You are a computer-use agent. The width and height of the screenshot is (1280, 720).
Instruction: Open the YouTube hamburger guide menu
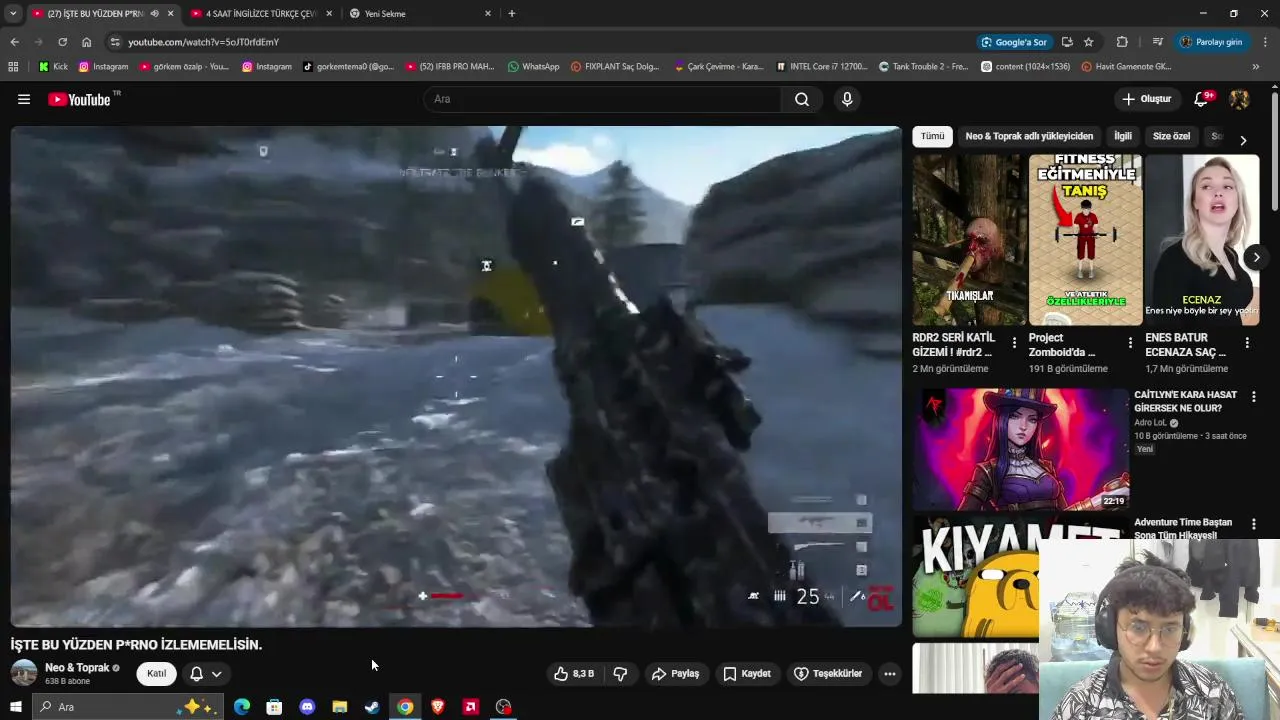[24, 99]
